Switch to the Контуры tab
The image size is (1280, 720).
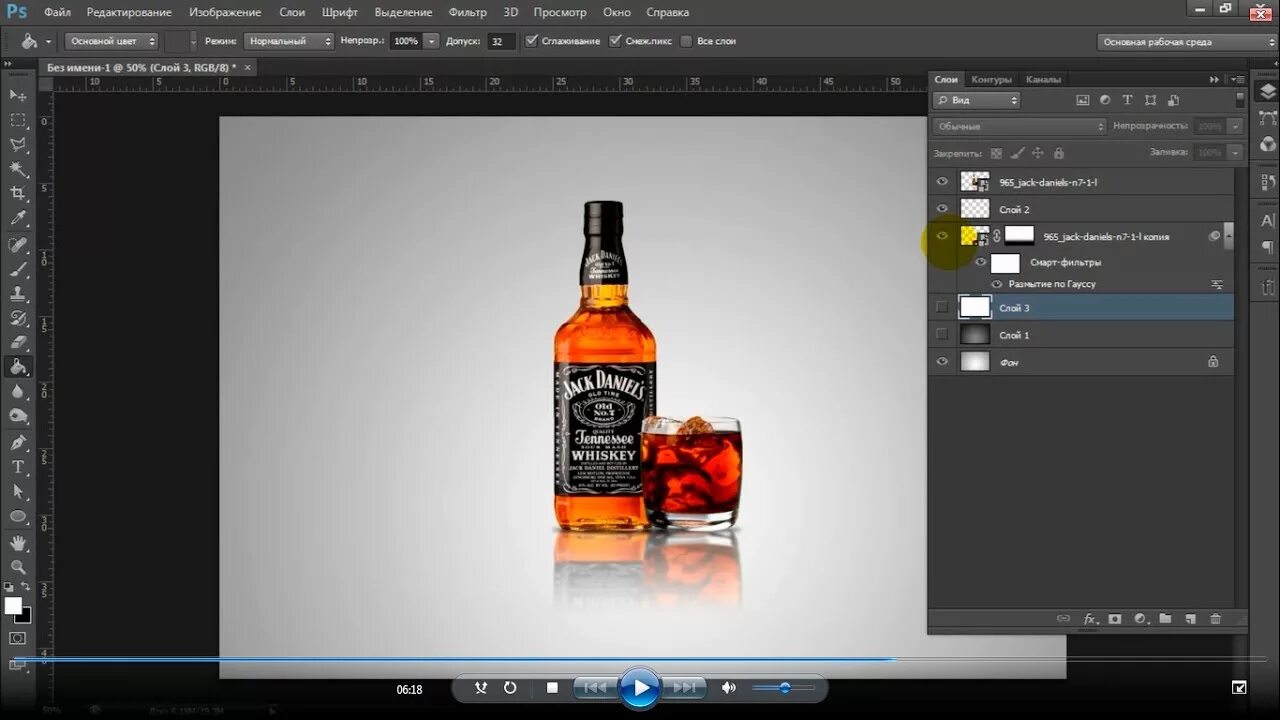coord(991,79)
